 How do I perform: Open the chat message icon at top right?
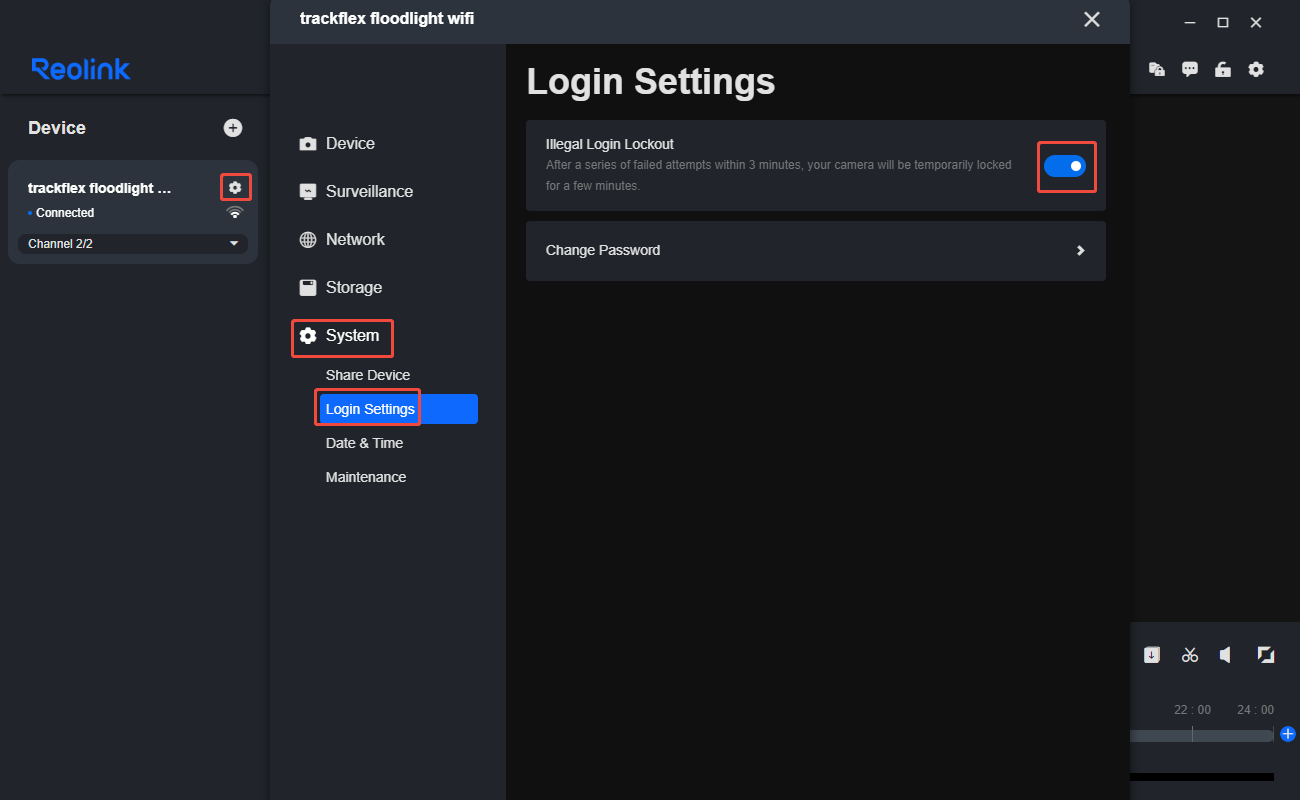pos(1189,69)
